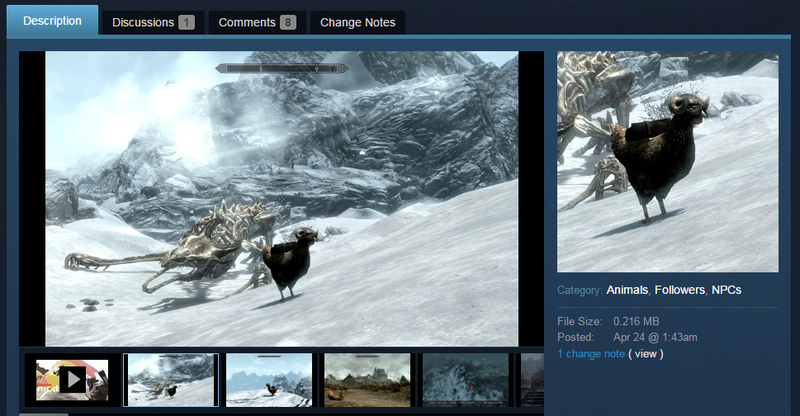The width and height of the screenshot is (800, 416).
Task: Click the 'Category:' label
Action: 580,290
